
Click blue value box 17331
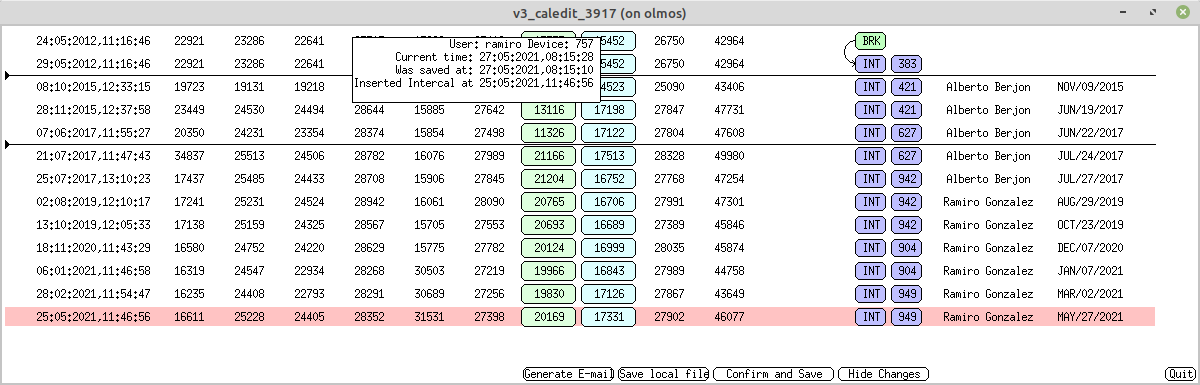coord(609,316)
